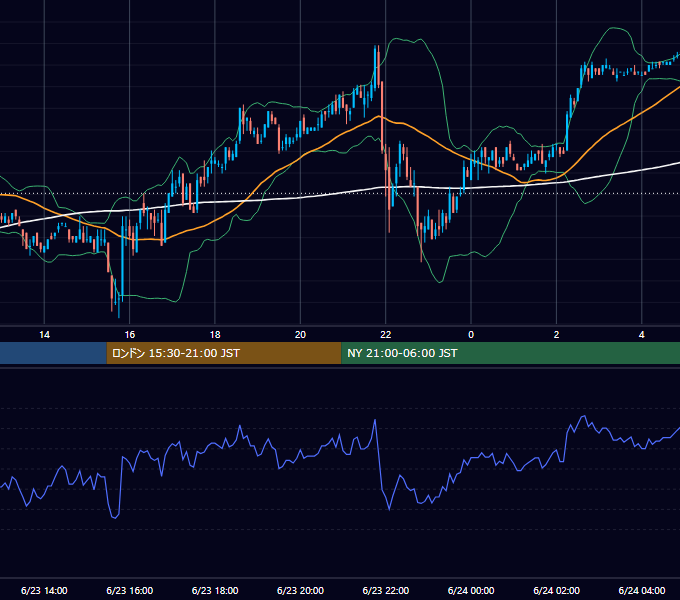Click hour label 2 on price chart axis

click(x=556, y=335)
